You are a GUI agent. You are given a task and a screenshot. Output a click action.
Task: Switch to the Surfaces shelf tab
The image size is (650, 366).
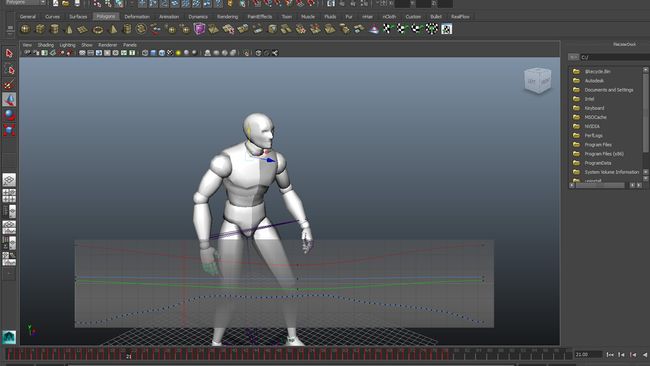coord(78,17)
